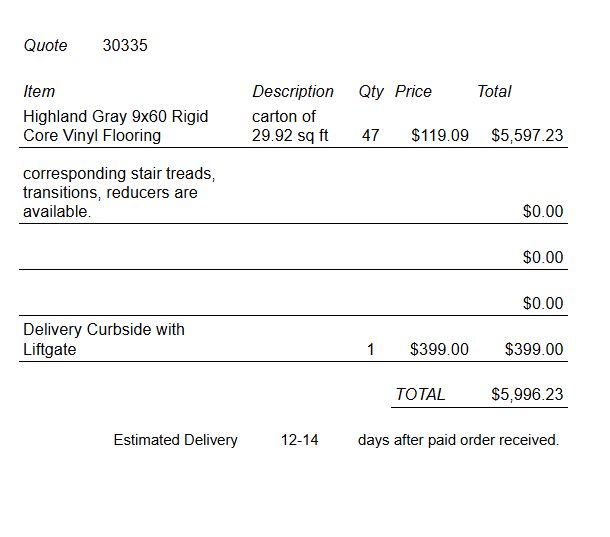
Task: Click the 12-14 estimated delivery days value
Action: click(300, 440)
